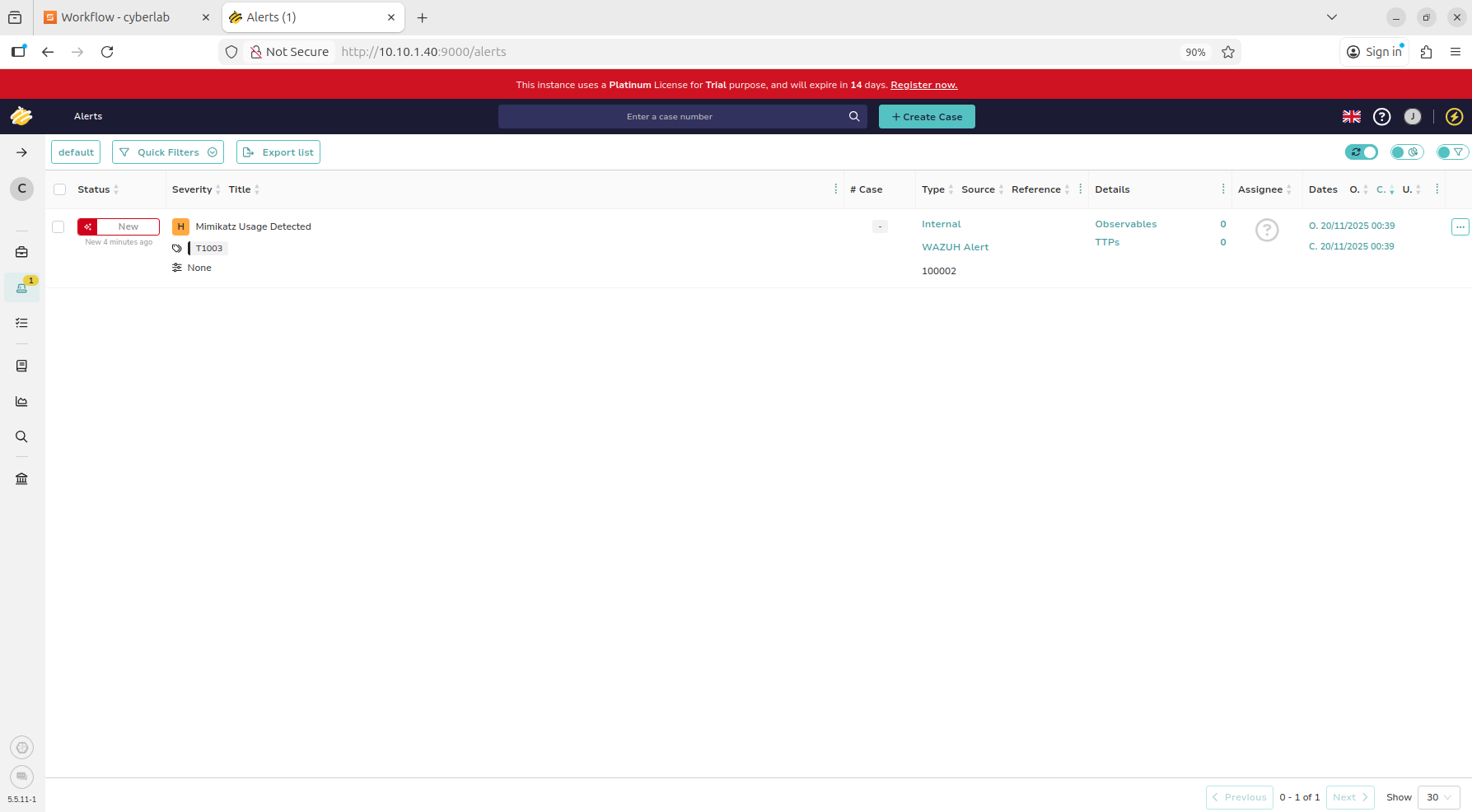This screenshot has width=1472, height=812.
Task: Toggle the auto-refresh switch
Action: (x=1361, y=152)
